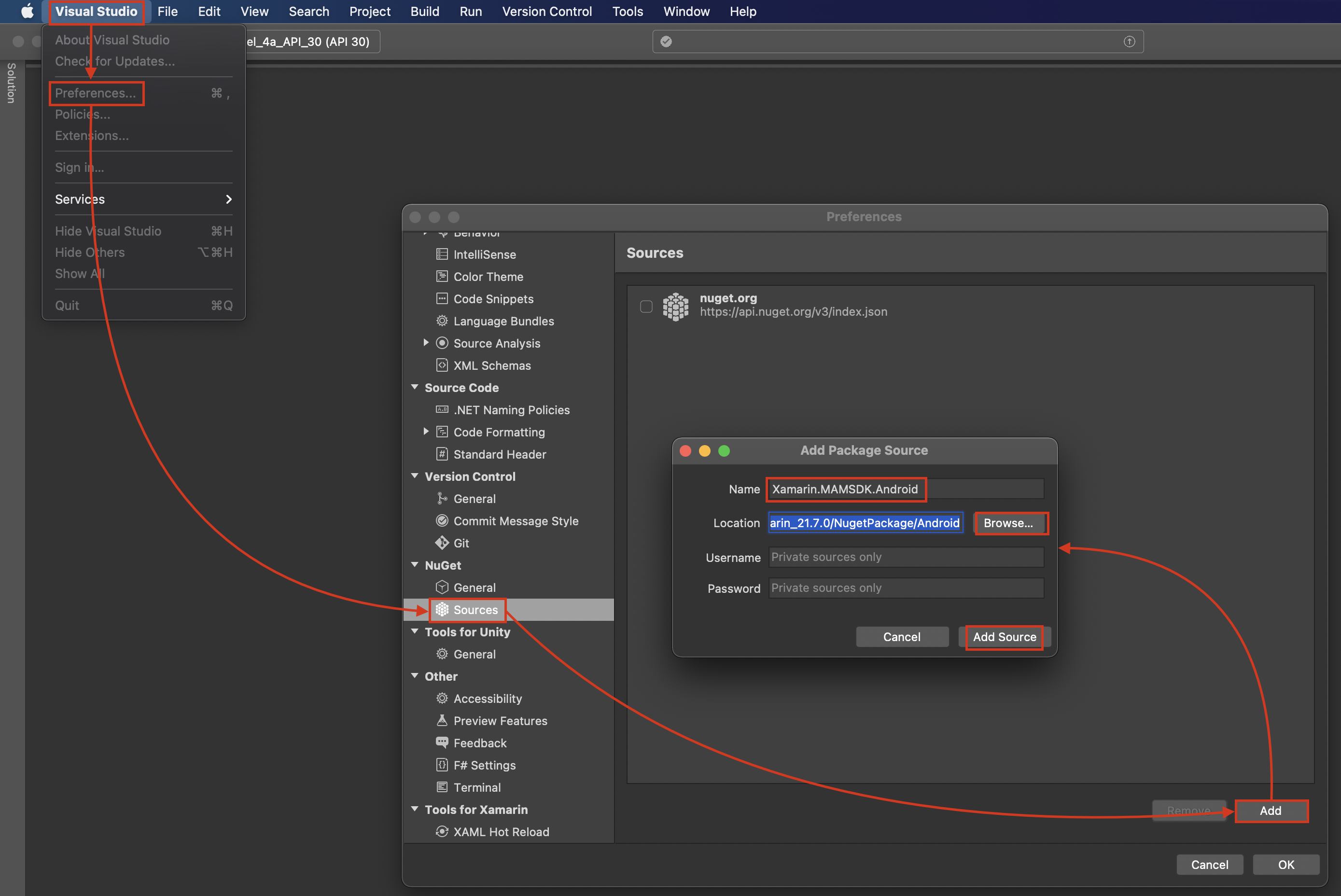The height and width of the screenshot is (896, 1341).
Task: Expand the Source Analysis tree node
Action: click(x=426, y=343)
